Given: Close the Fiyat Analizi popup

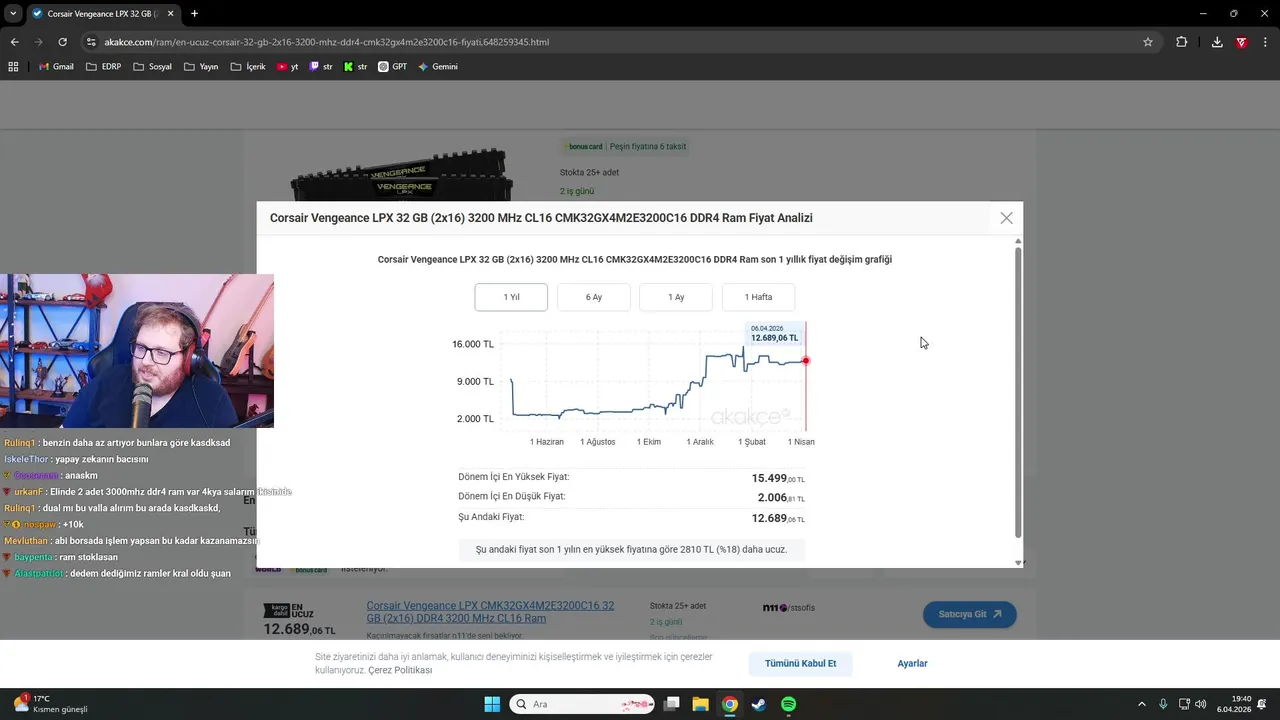Looking at the screenshot, I should 1007,218.
